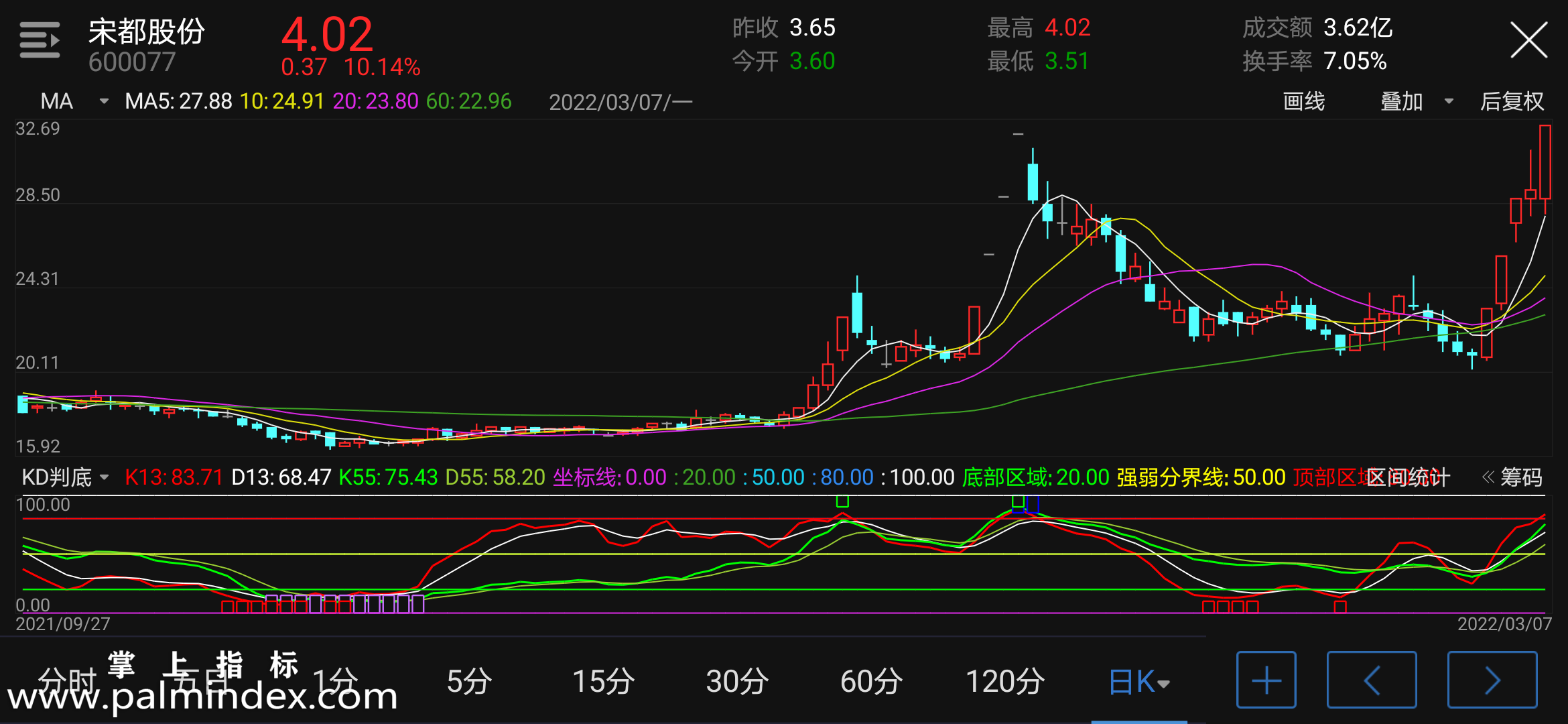Toggle the 后复权 adjustment mode
Image resolution: width=1568 pixels, height=724 pixels.
coord(1512,101)
